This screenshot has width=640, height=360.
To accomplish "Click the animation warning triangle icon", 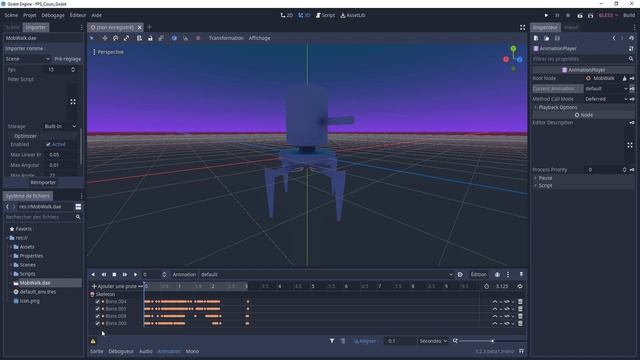I will pos(93,341).
